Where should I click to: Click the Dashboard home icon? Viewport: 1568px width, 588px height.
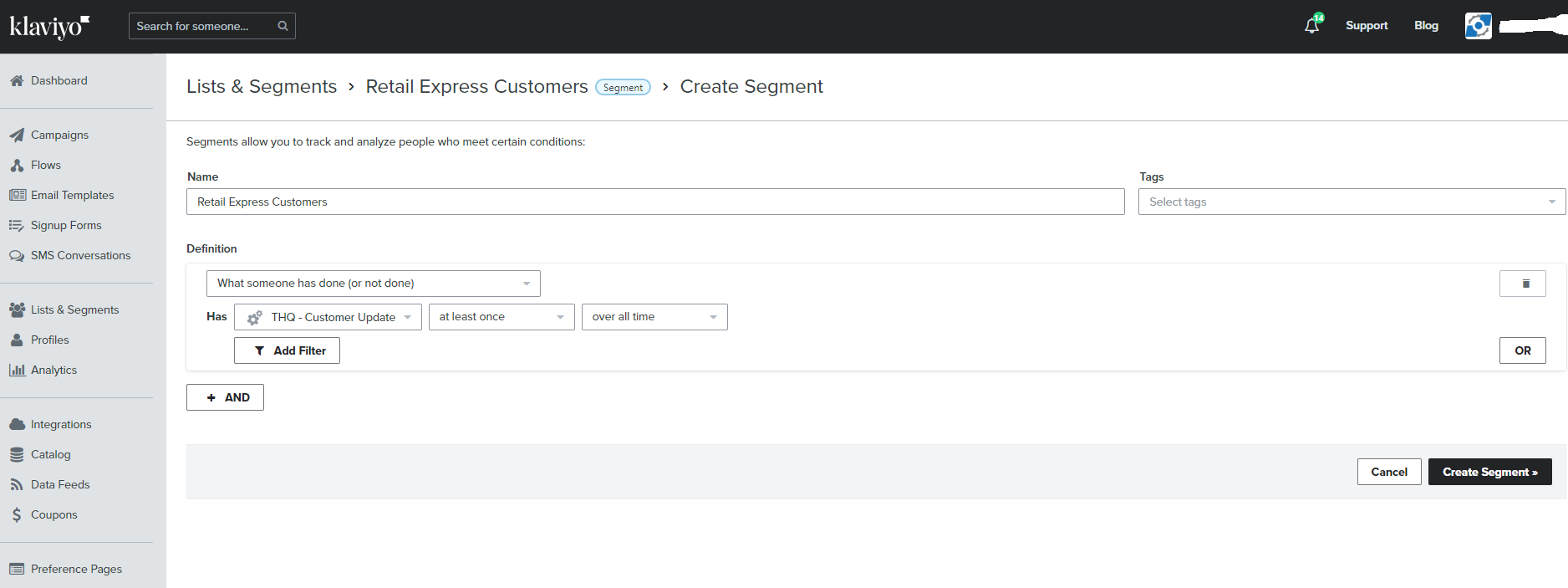[x=17, y=80]
